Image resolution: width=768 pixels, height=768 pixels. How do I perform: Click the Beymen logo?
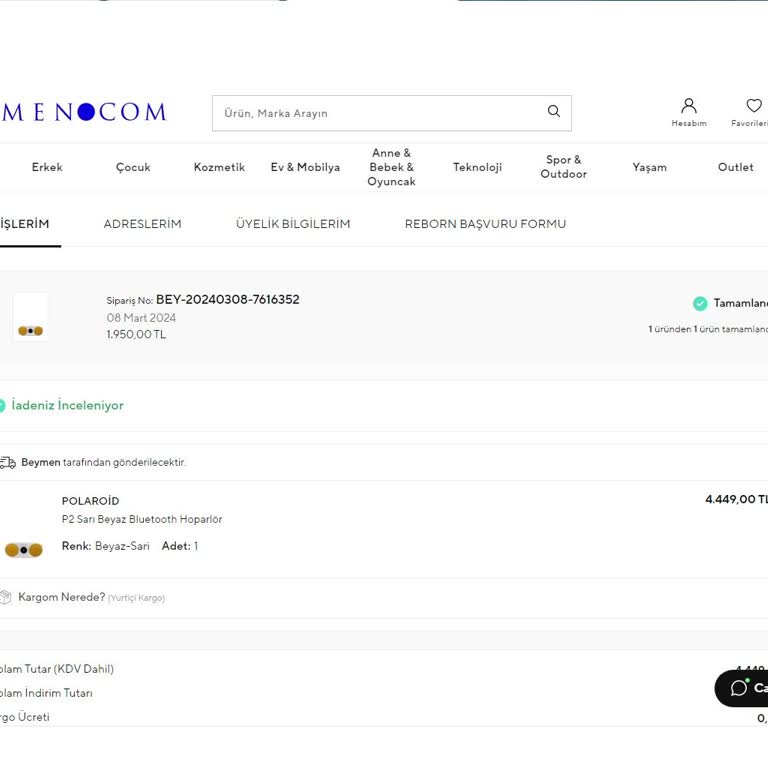tap(84, 113)
